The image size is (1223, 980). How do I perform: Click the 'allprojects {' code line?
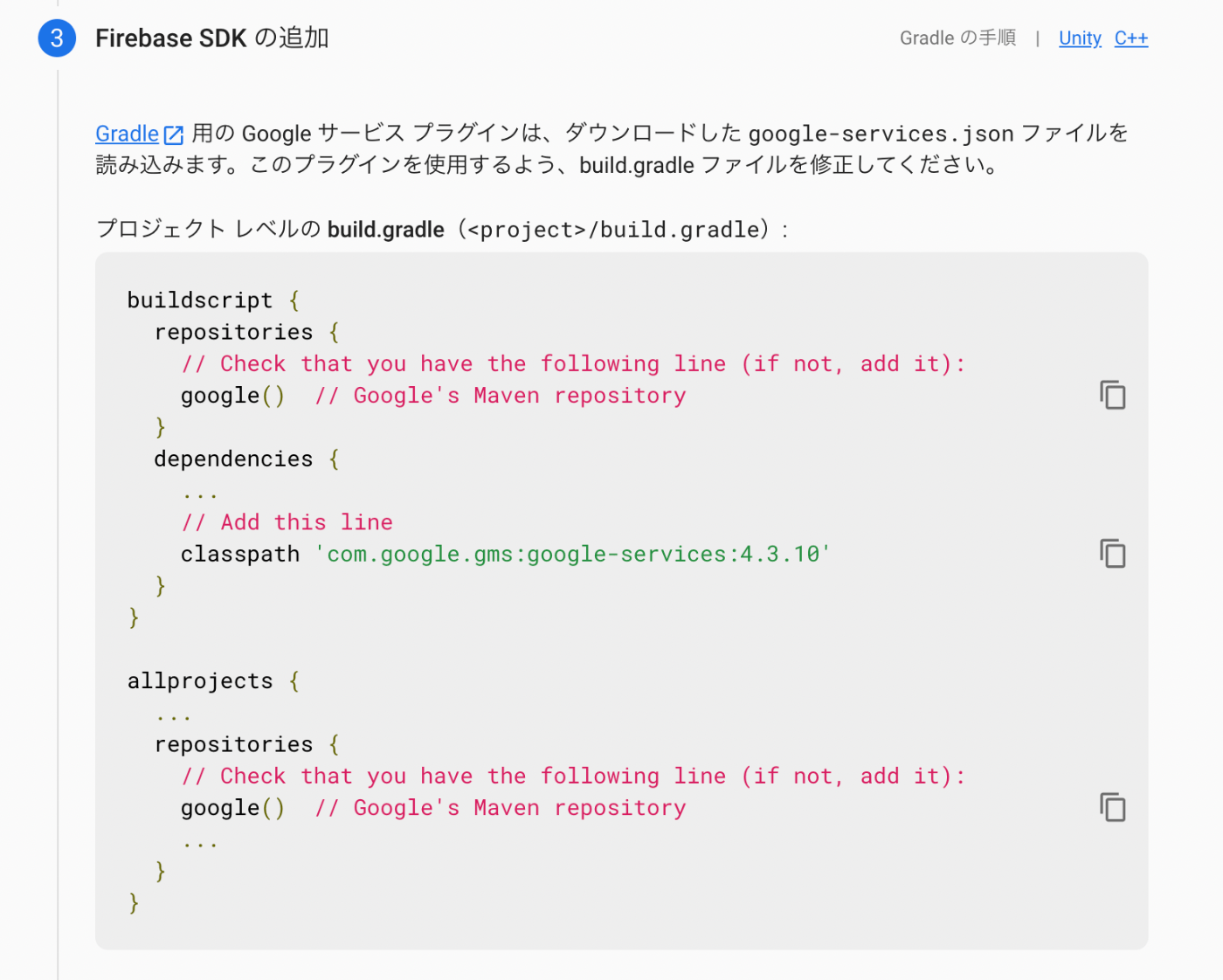(x=214, y=681)
